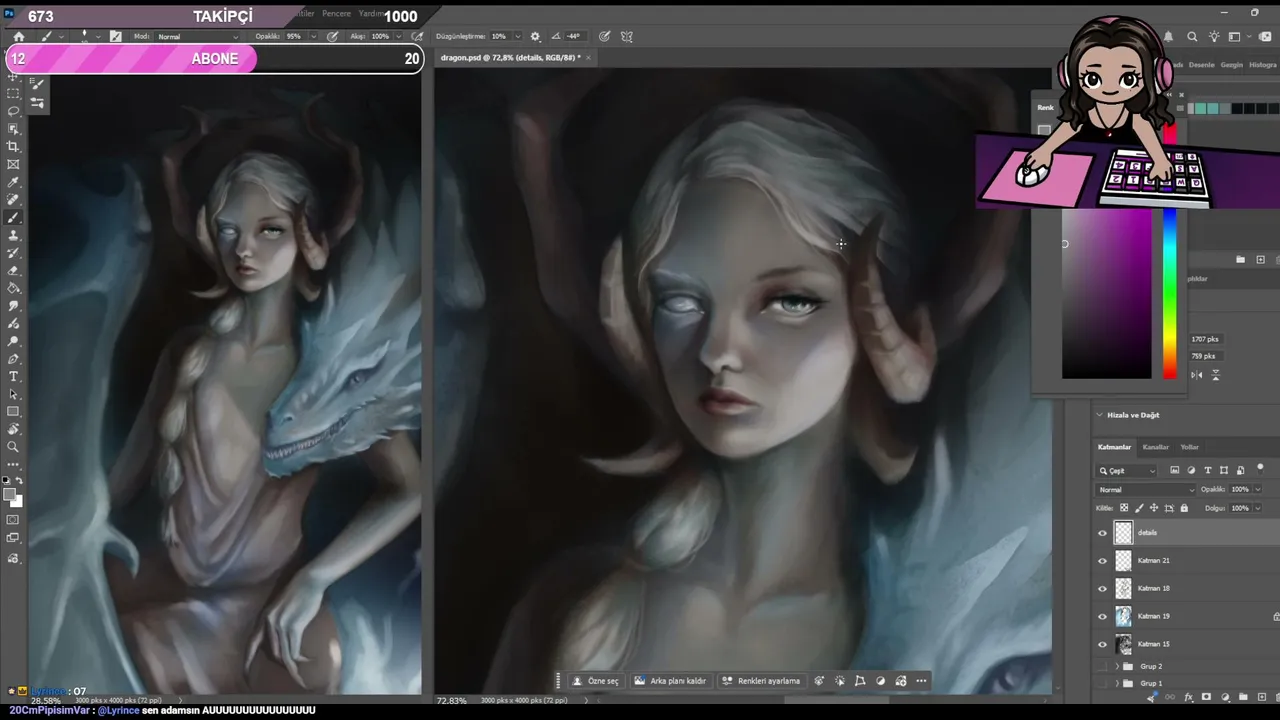Hide the Katman 18 layer
The image size is (1280, 720).
click(1103, 589)
